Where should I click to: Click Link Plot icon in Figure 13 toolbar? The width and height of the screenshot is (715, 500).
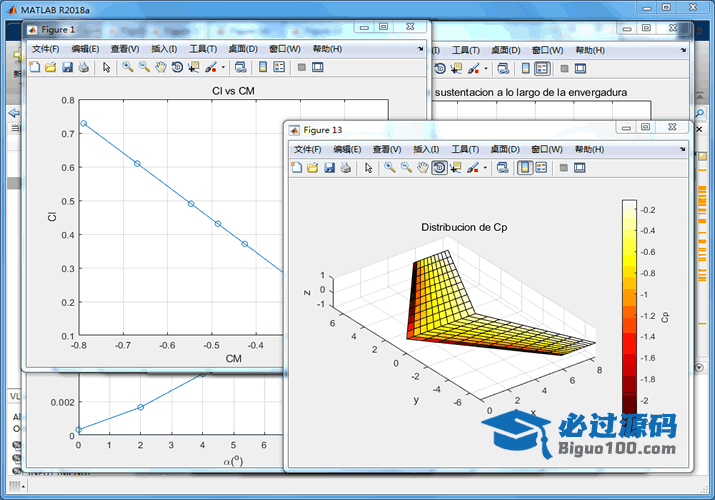click(503, 168)
